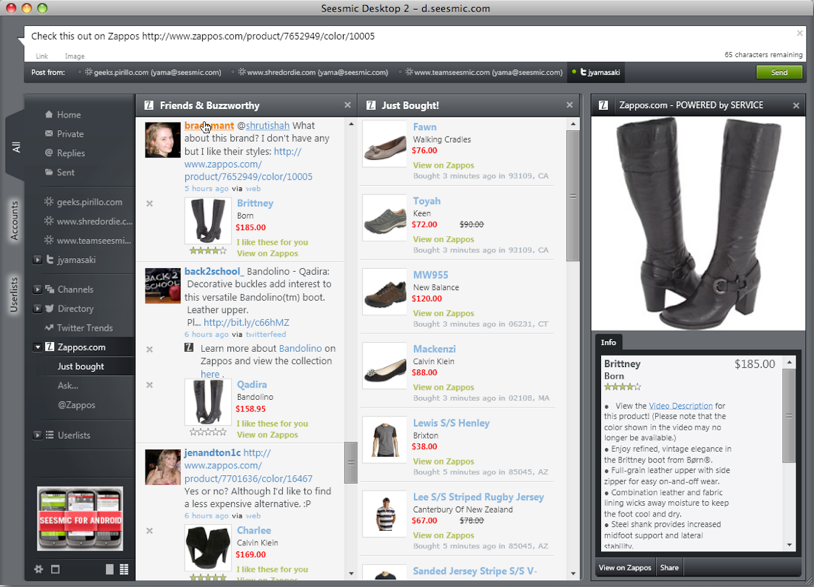Viewport: 814px width, 587px height.
Task: Switch to the All vertical tab
Action: pos(16,147)
